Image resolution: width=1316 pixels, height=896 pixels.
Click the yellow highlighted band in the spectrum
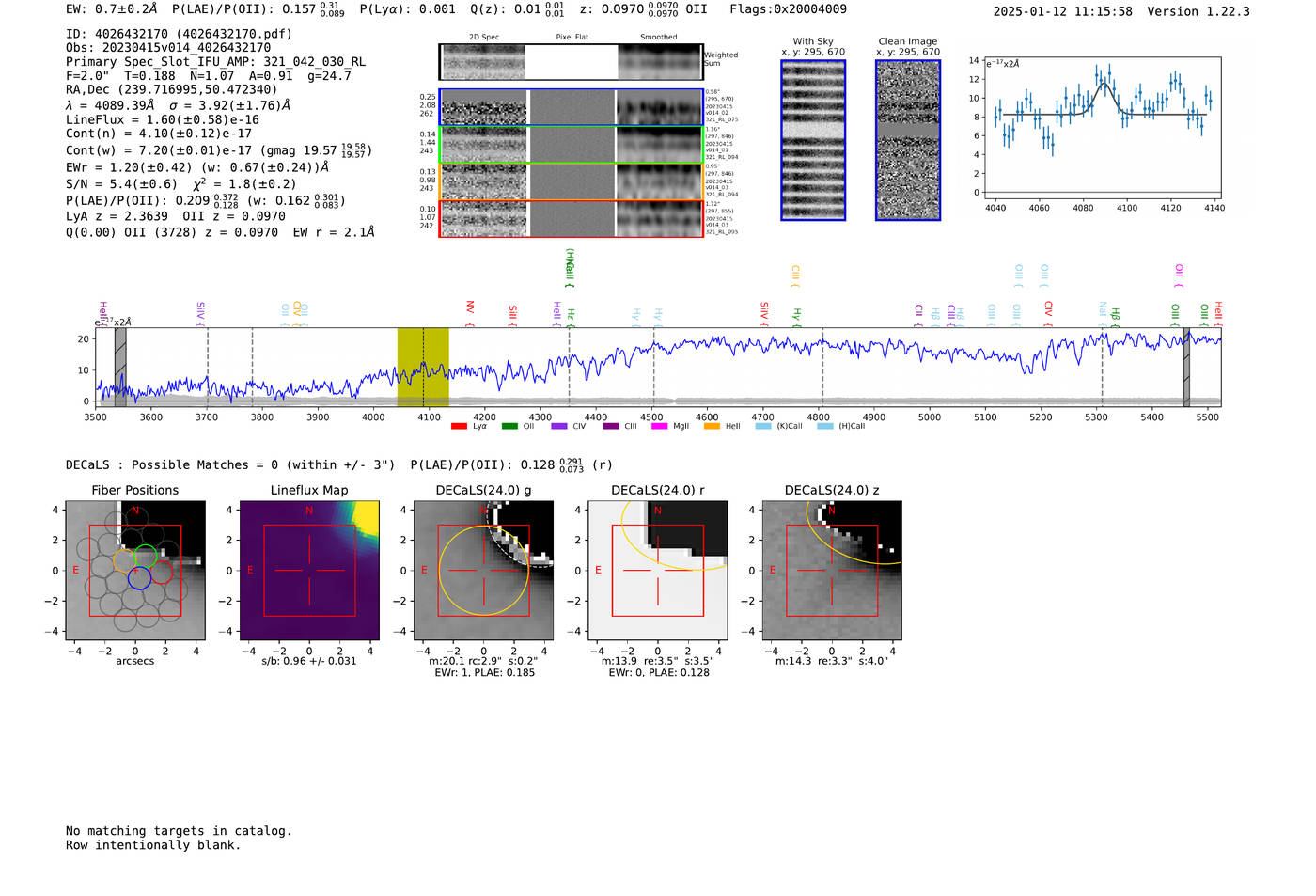click(423, 367)
